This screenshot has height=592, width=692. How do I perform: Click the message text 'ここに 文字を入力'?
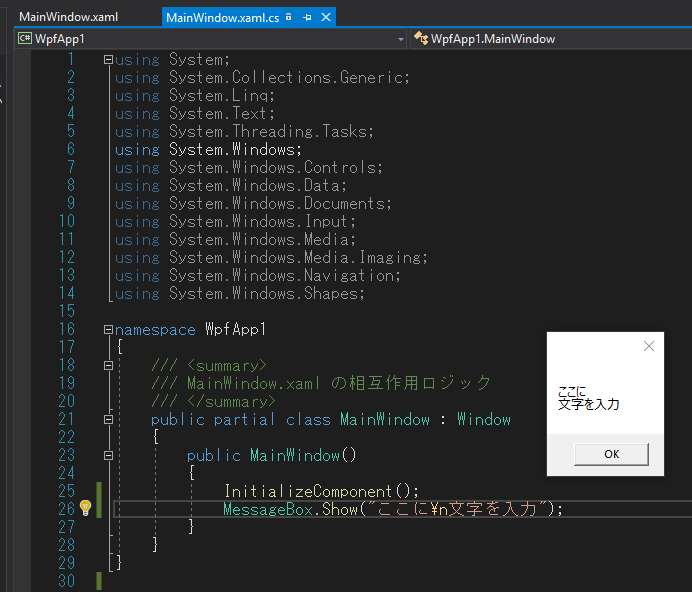coord(588,398)
